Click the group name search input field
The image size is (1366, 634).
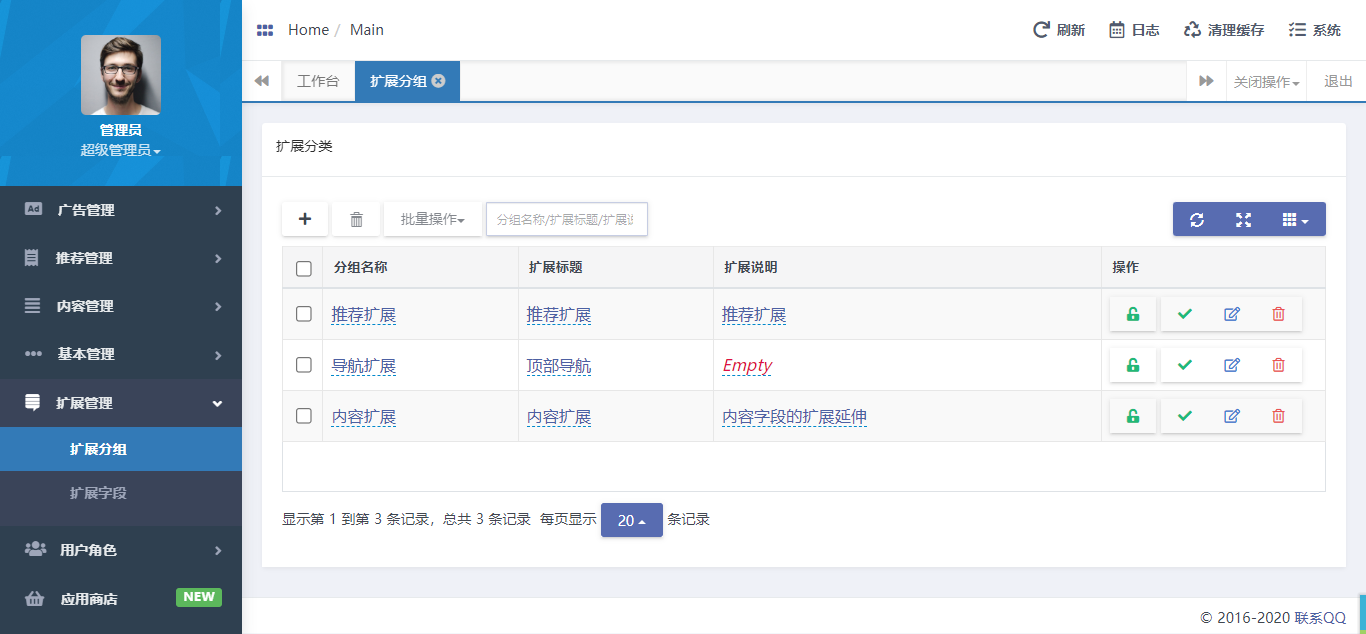[x=566, y=219]
